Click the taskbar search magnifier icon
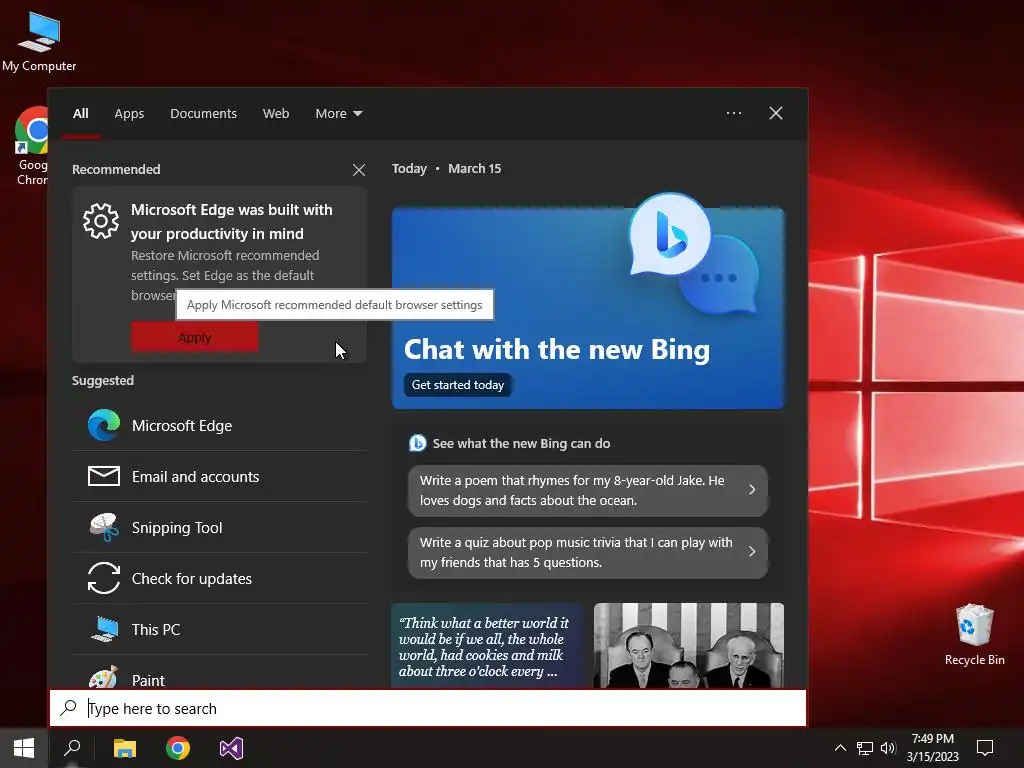Viewport: 1024px width, 768px height. coord(72,748)
